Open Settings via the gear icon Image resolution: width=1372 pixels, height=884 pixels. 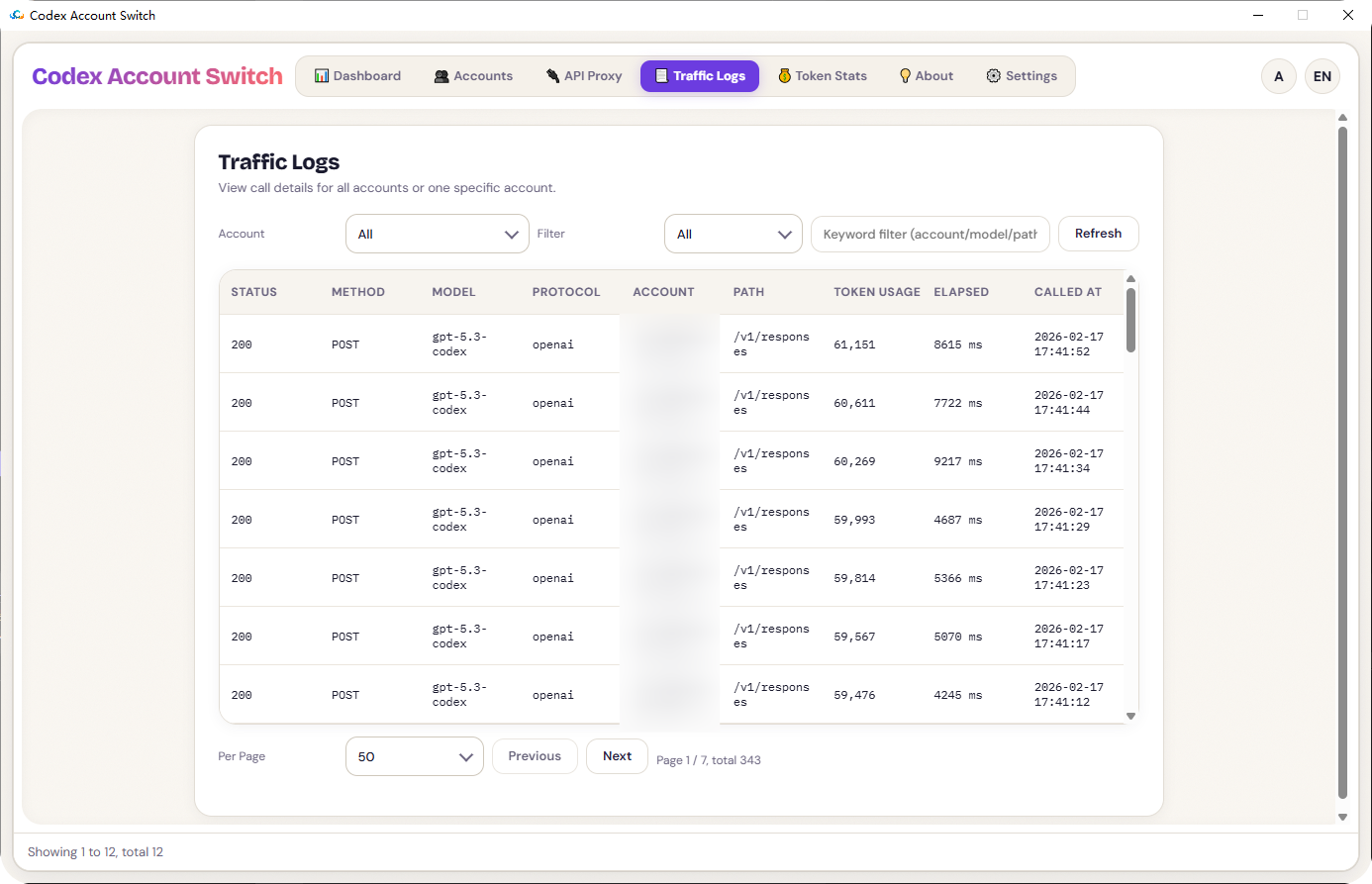click(x=991, y=75)
